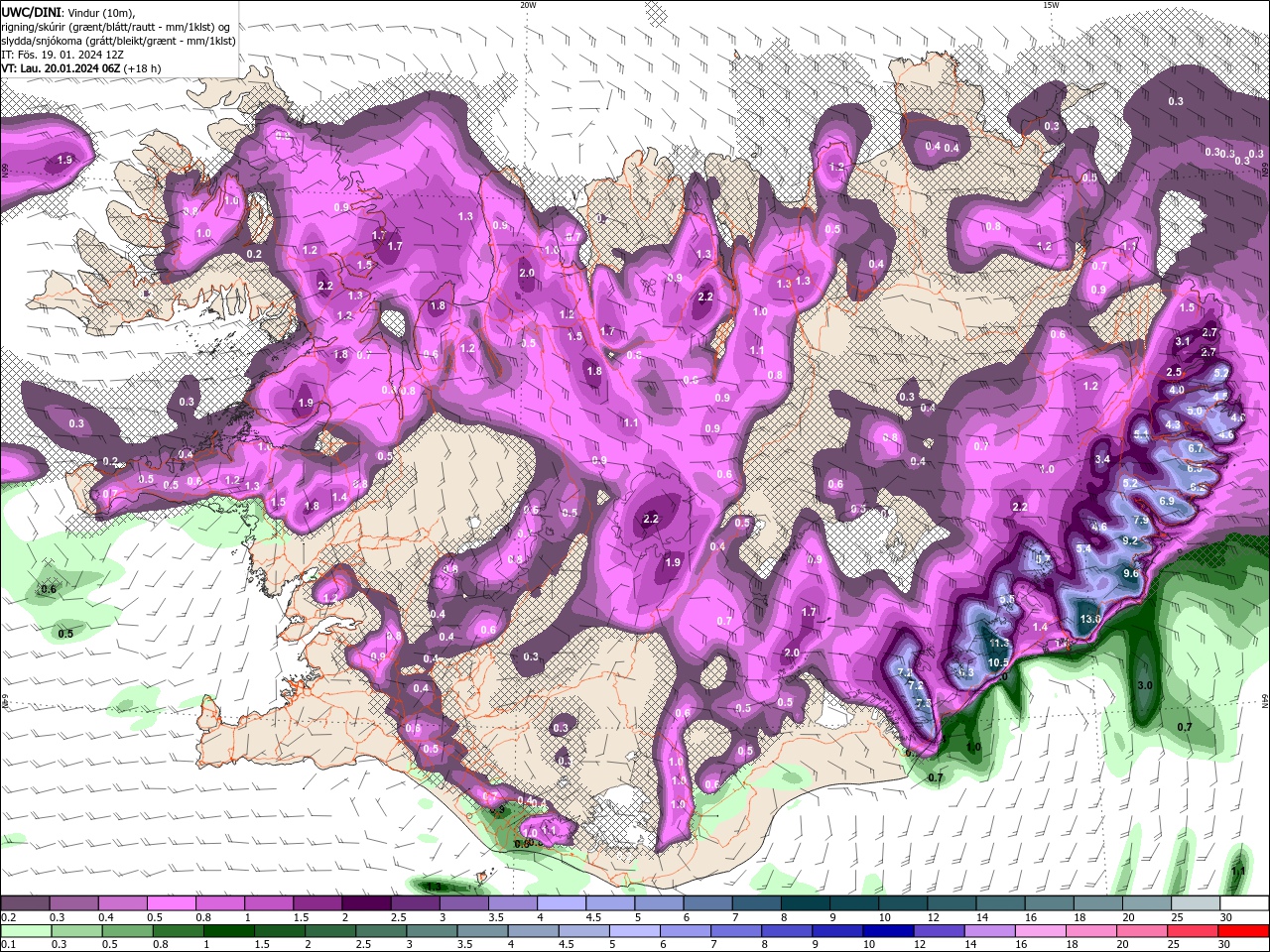
Task: Select the snow-scale swatch between 2 and 2.5
Action: point(366,903)
